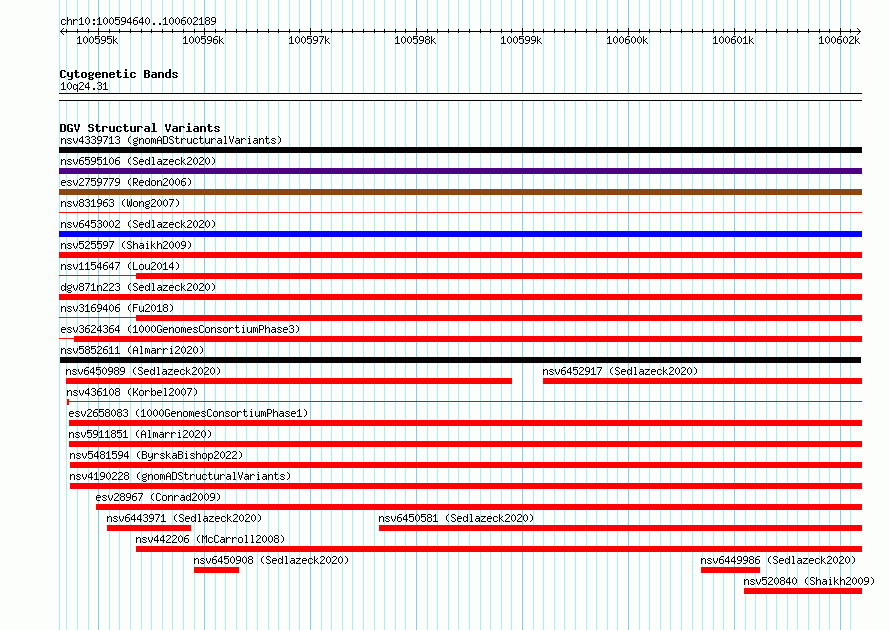890x630 pixels.
Task: Open nsv436108 (Korbel2007) label
Action: (x=132, y=392)
